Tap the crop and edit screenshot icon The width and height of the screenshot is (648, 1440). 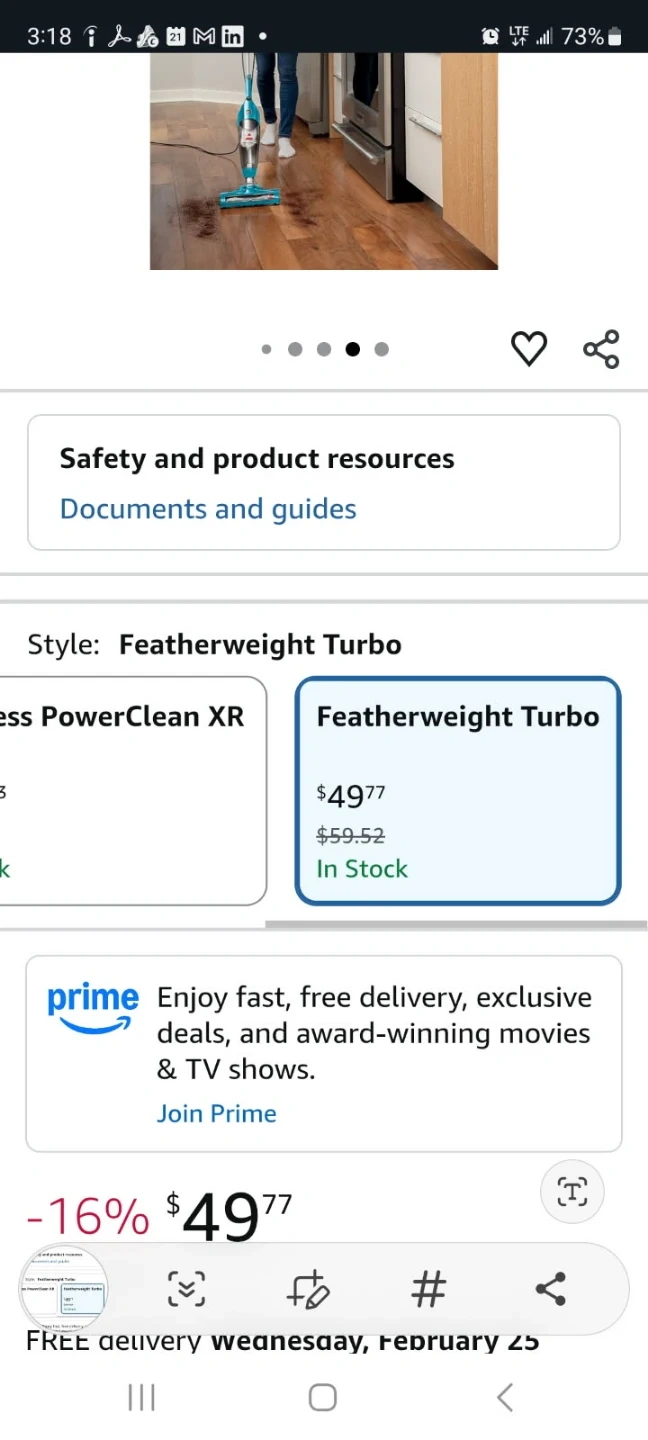[x=307, y=1289]
